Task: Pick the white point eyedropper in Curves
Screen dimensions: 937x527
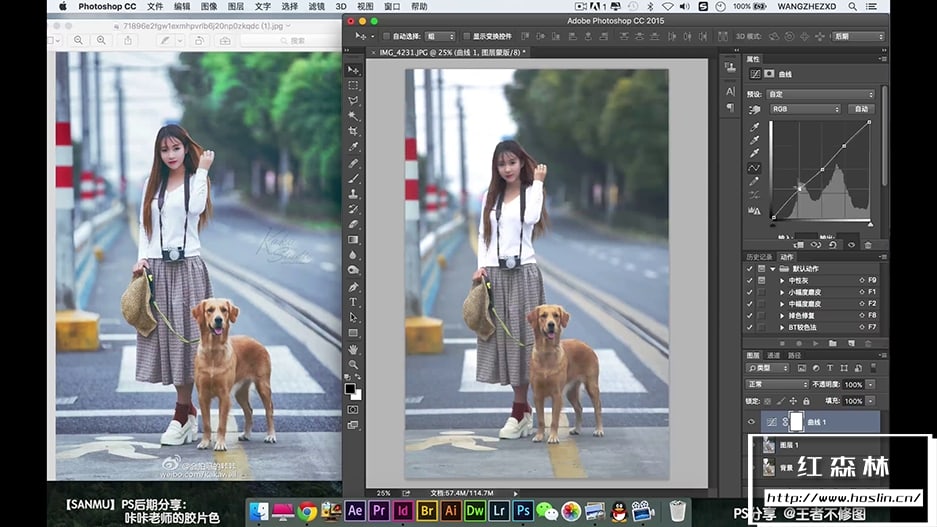Action: [754, 154]
